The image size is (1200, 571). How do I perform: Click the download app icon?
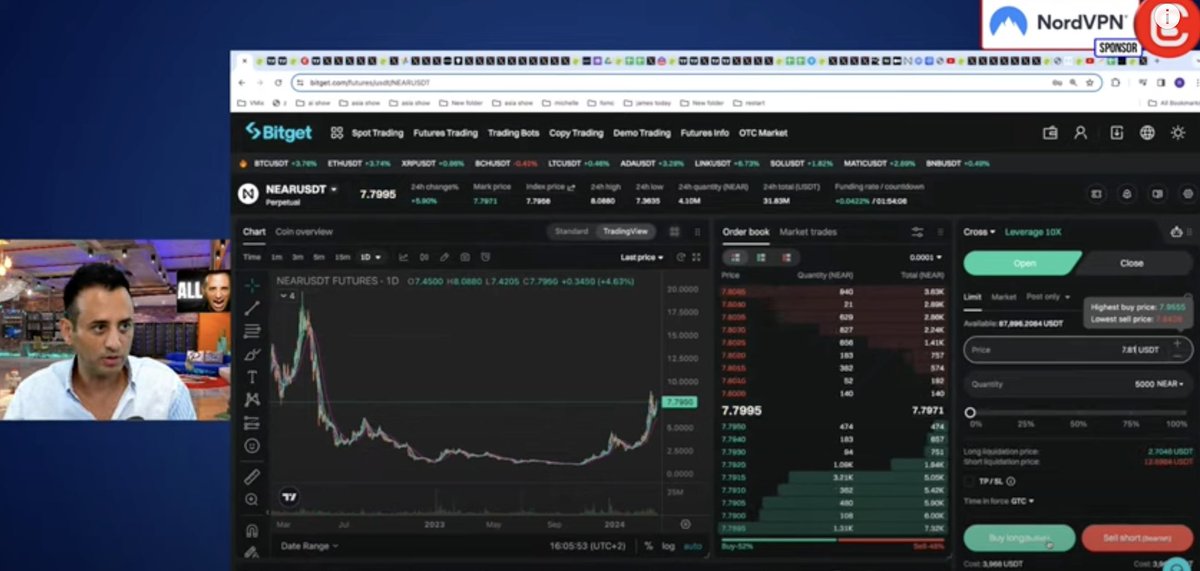1117,132
